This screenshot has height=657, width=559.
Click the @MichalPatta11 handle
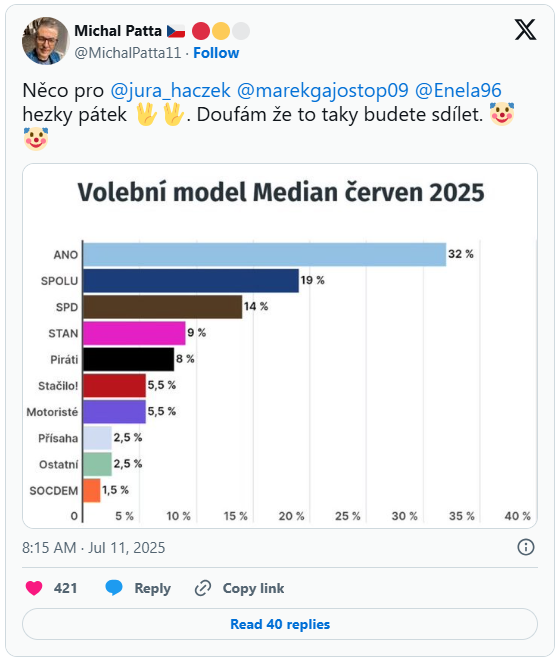128,53
